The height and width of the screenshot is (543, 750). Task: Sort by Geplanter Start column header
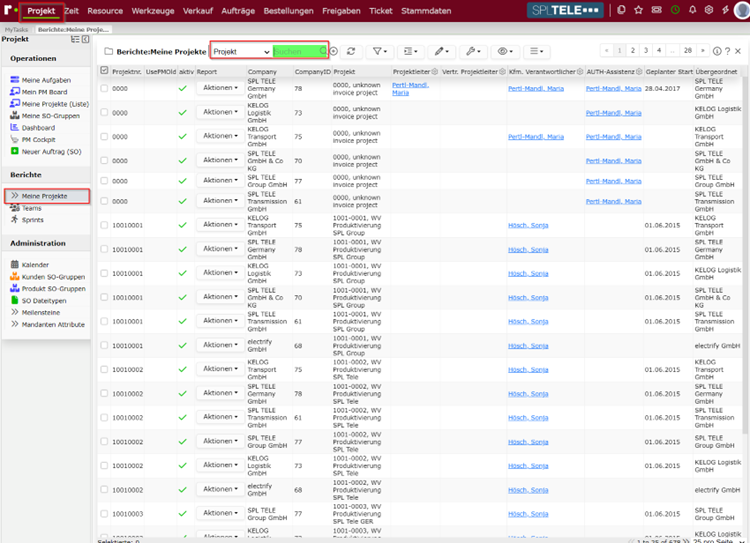click(x=669, y=72)
